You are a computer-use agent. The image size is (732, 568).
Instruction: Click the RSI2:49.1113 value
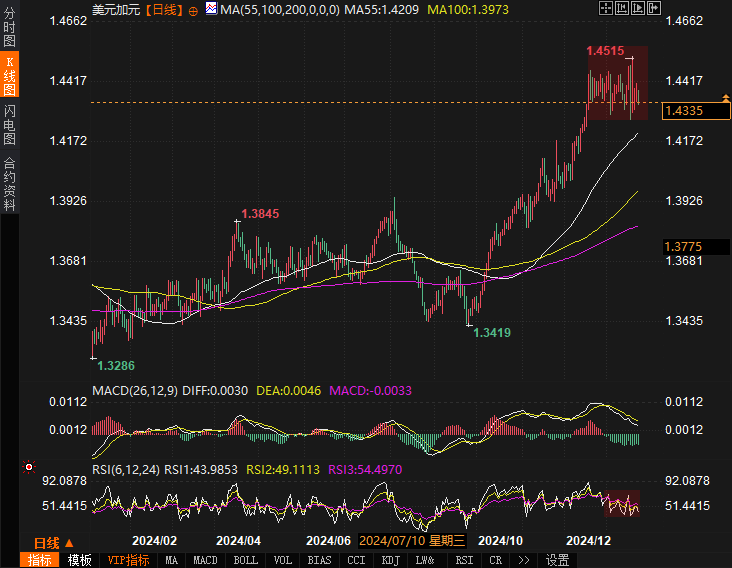tap(283, 470)
